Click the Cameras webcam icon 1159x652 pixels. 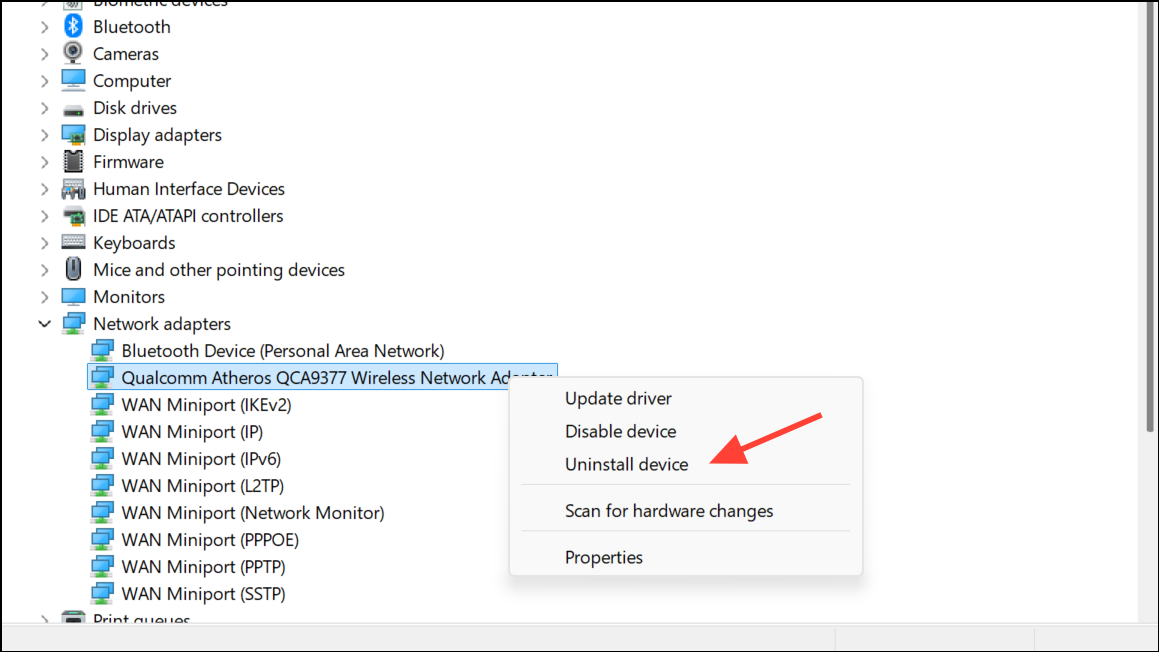73,54
